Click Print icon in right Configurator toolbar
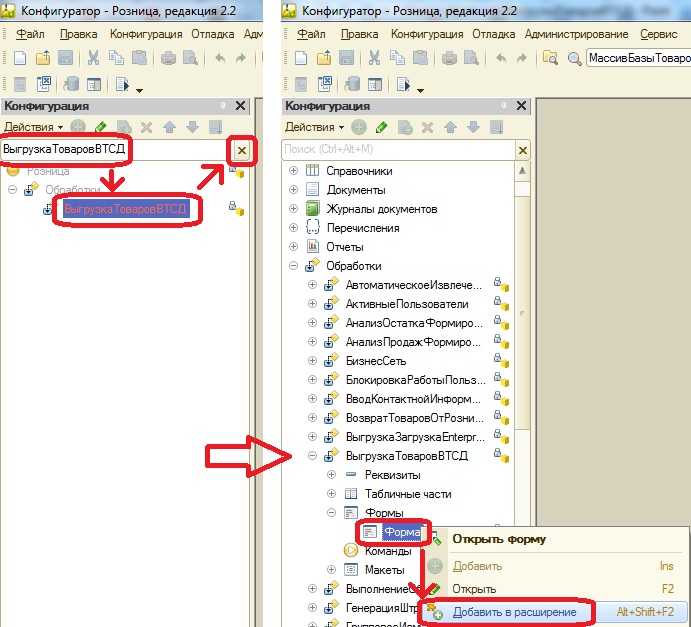The height and width of the screenshot is (627, 691). pos(449,58)
